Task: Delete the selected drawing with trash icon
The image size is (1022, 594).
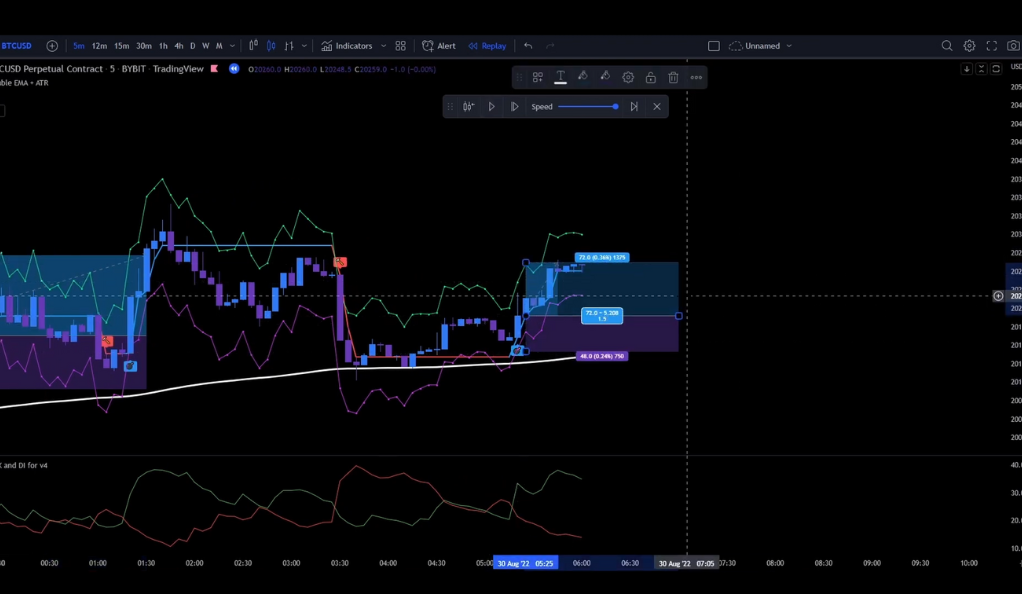Action: [x=673, y=77]
